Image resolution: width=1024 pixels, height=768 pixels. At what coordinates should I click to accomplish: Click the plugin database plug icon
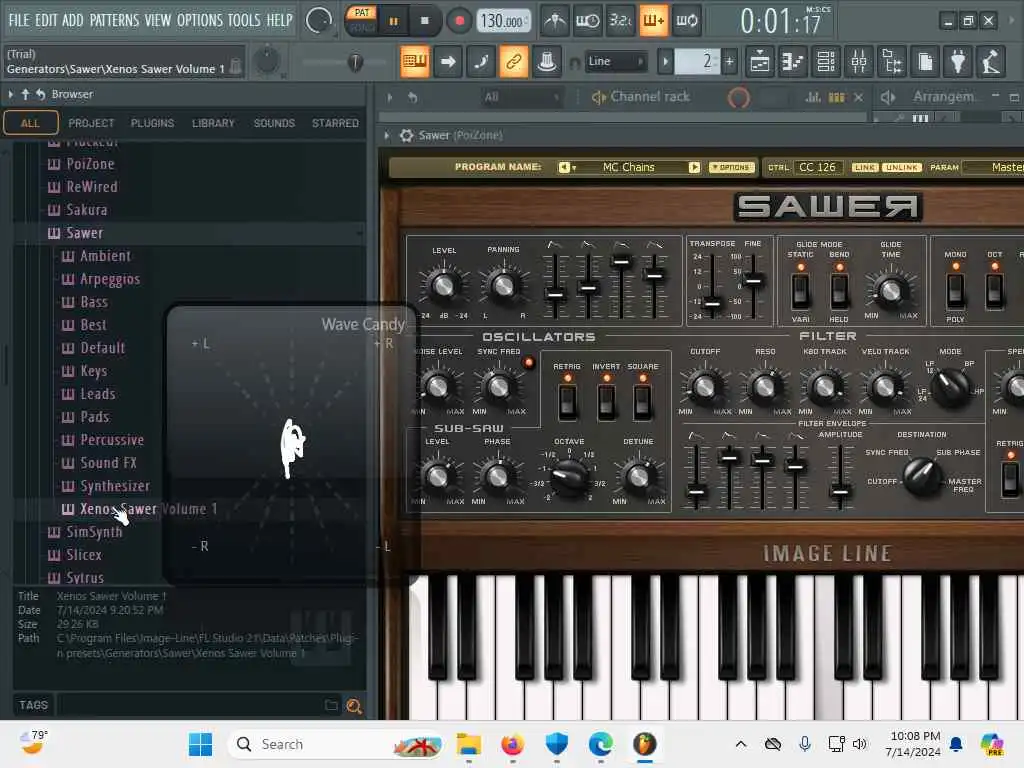click(958, 62)
